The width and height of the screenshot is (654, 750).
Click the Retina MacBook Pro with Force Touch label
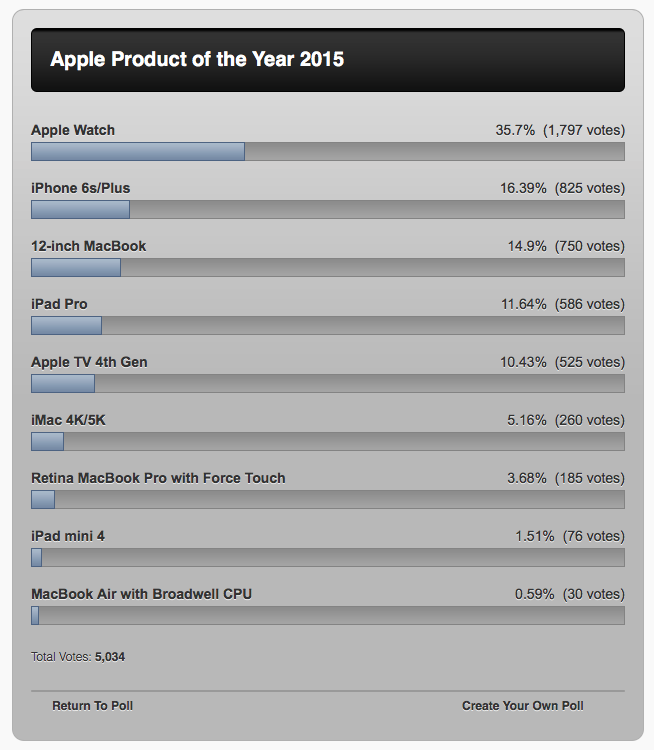pyautogui.click(x=158, y=478)
